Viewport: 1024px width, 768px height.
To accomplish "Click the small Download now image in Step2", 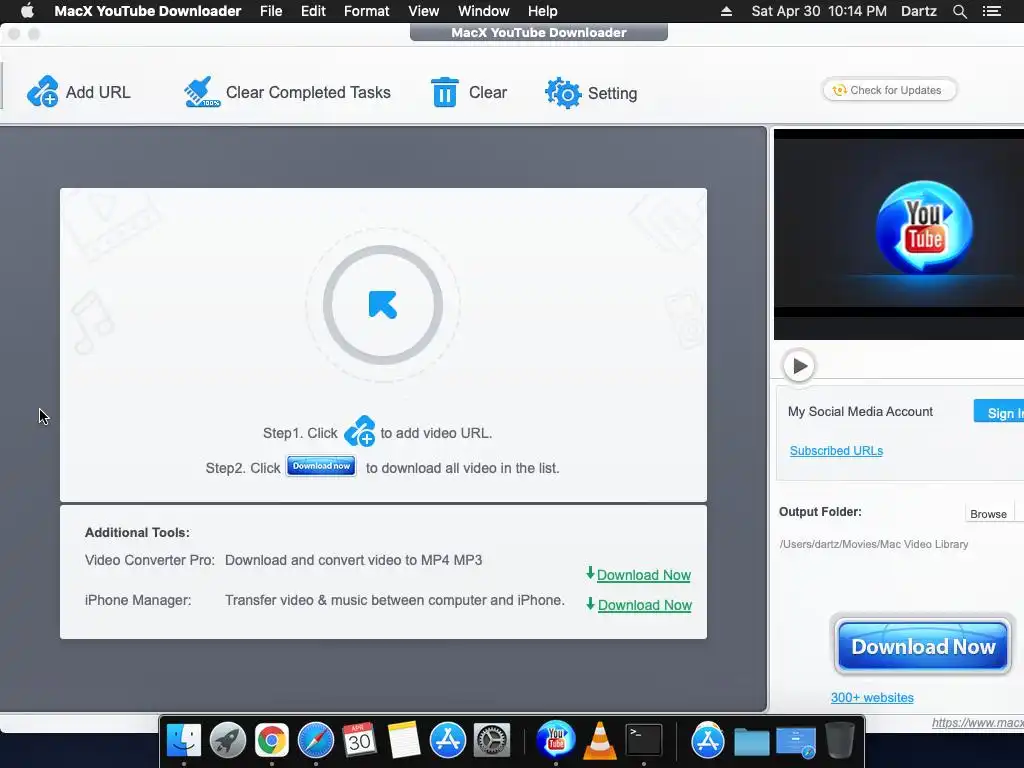I will click(x=321, y=466).
